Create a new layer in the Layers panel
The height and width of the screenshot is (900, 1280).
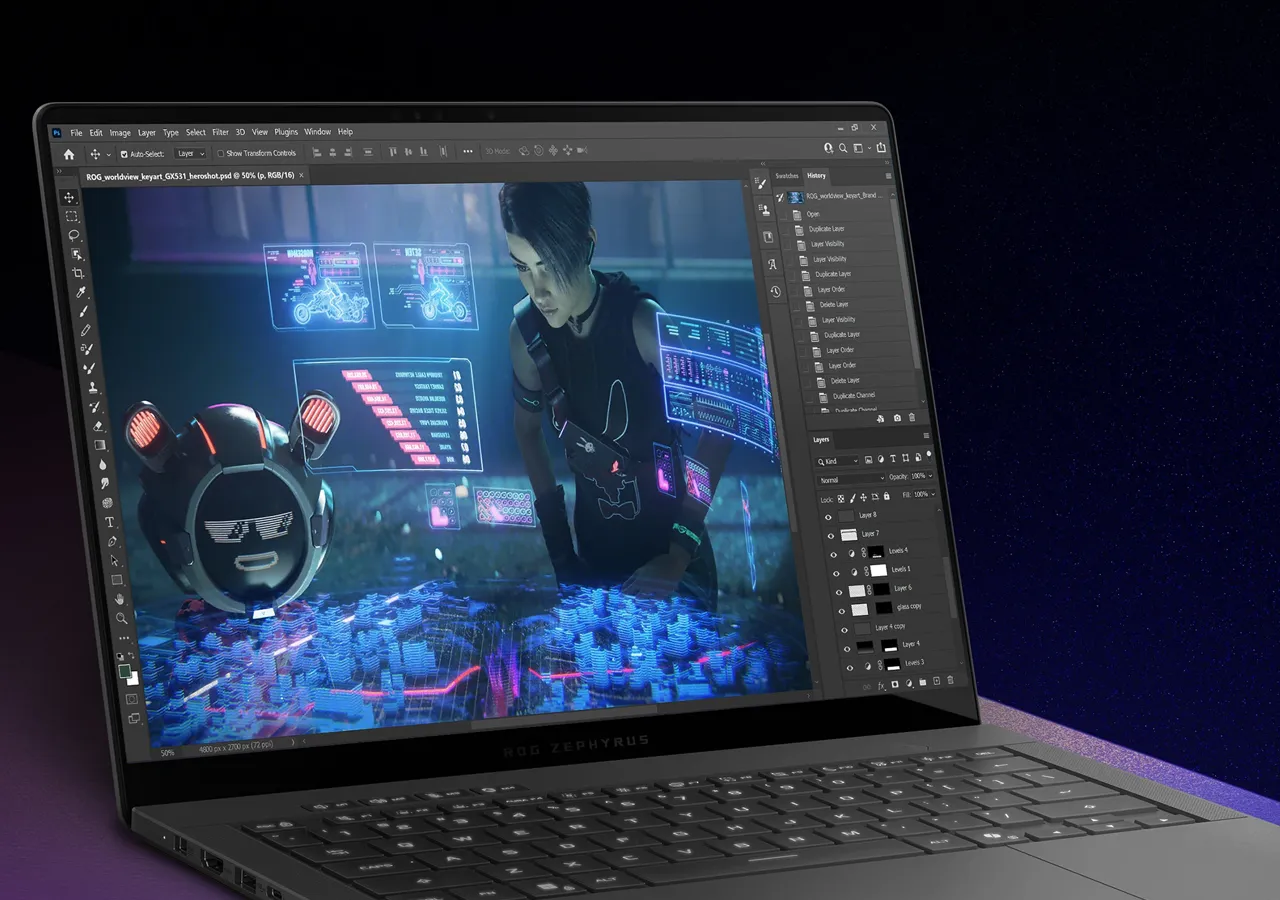pyautogui.click(x=936, y=682)
